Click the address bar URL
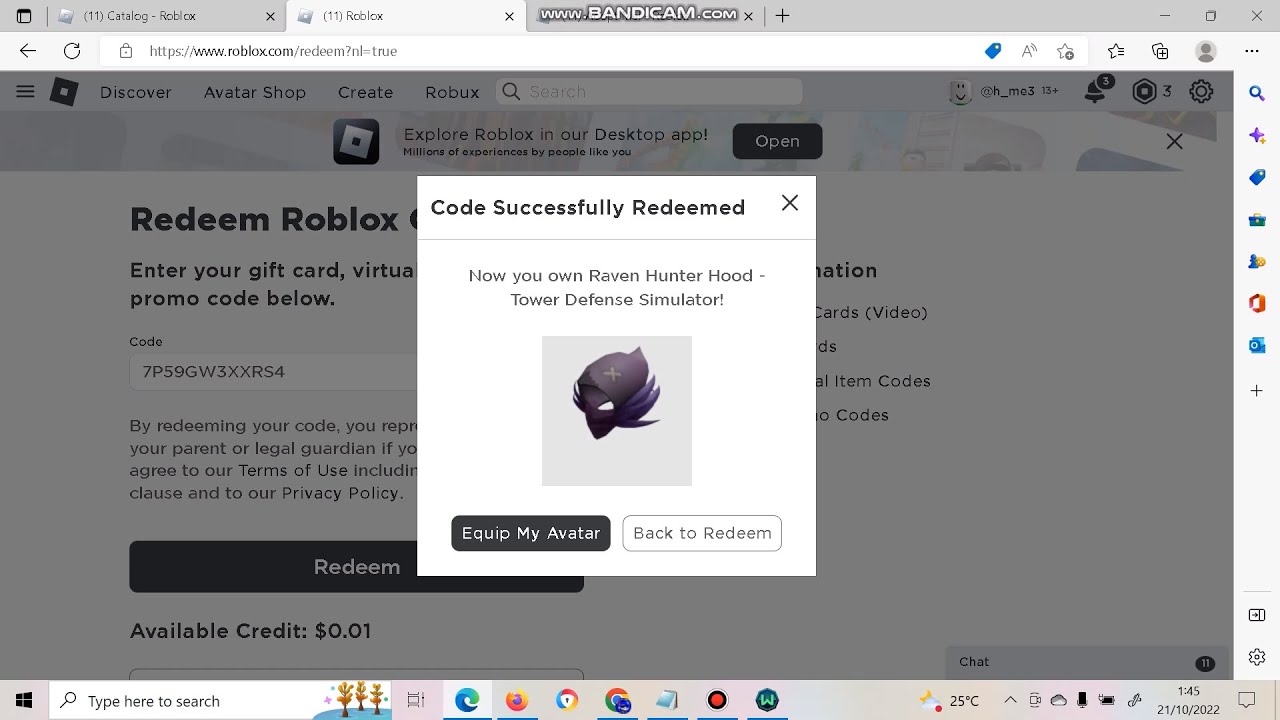This screenshot has width=1280, height=720. click(273, 51)
